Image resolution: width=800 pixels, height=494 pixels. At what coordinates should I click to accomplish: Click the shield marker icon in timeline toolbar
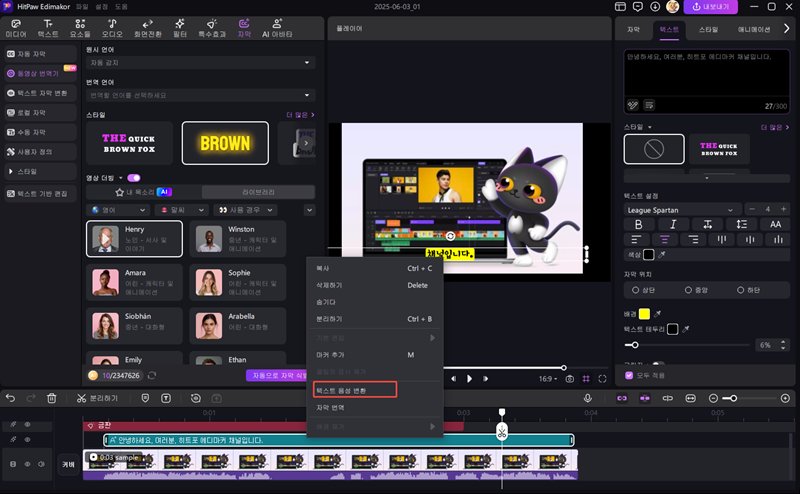coord(145,398)
